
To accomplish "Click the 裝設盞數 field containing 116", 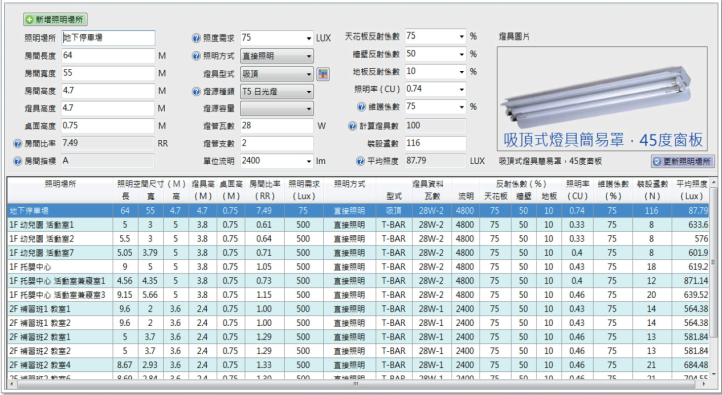I will pyautogui.click(x=436, y=143).
